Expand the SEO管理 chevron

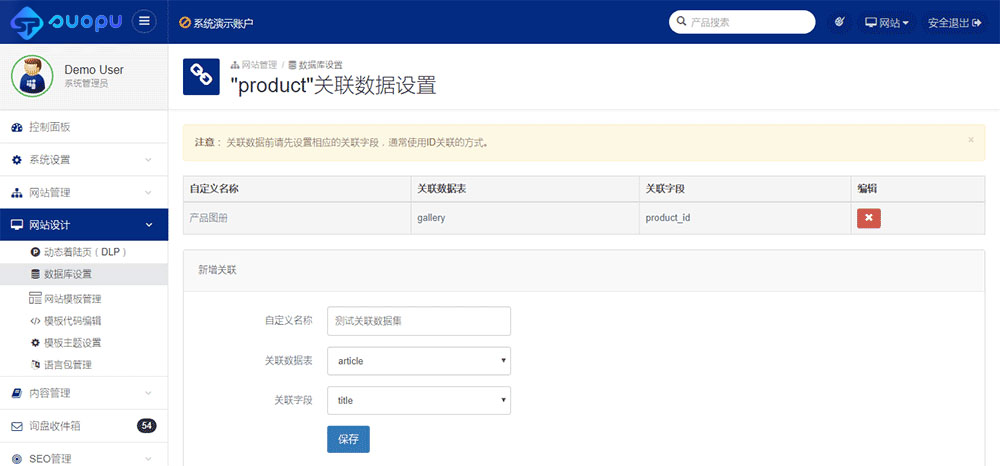[148, 459]
